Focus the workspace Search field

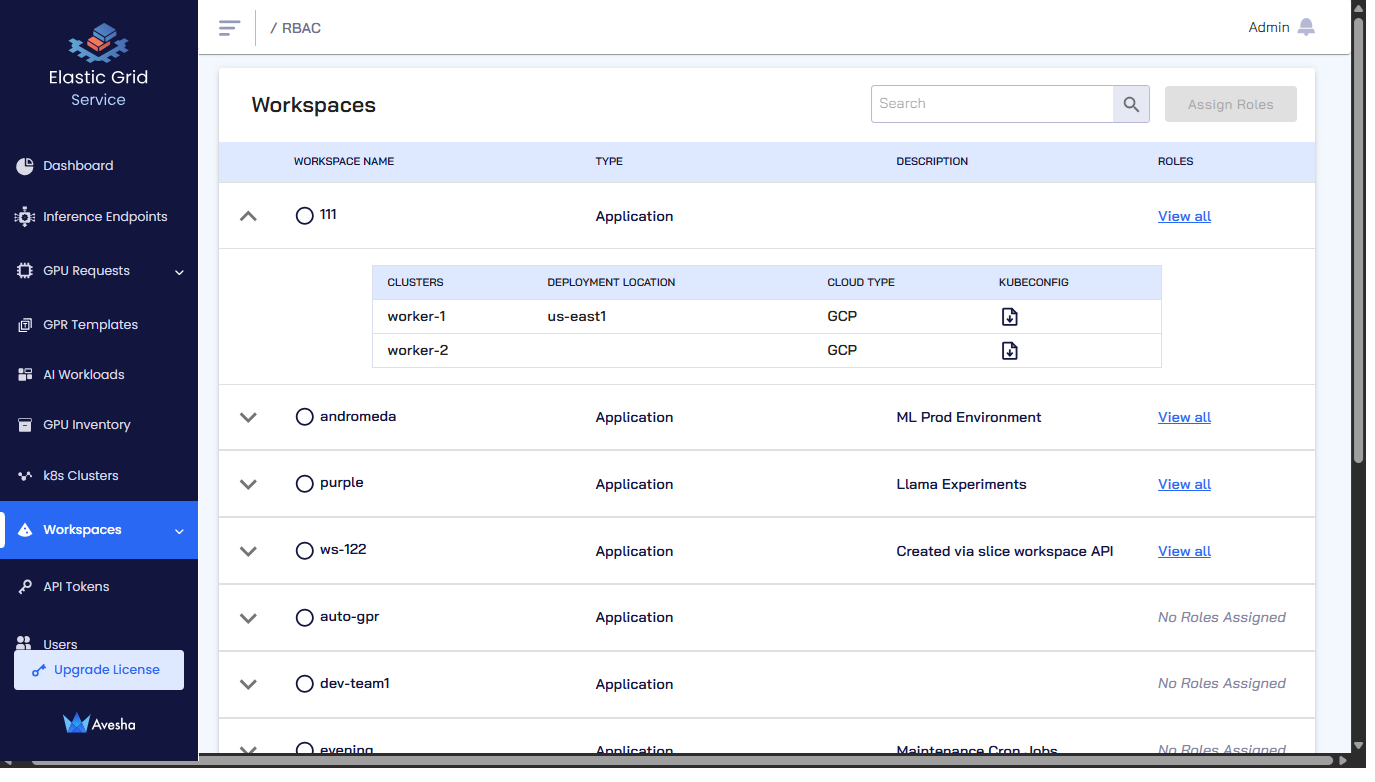click(x=991, y=104)
